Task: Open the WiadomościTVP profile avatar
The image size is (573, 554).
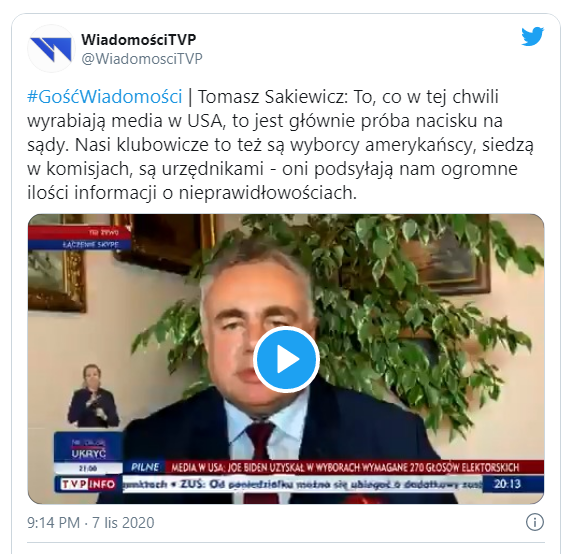Action: (x=51, y=49)
